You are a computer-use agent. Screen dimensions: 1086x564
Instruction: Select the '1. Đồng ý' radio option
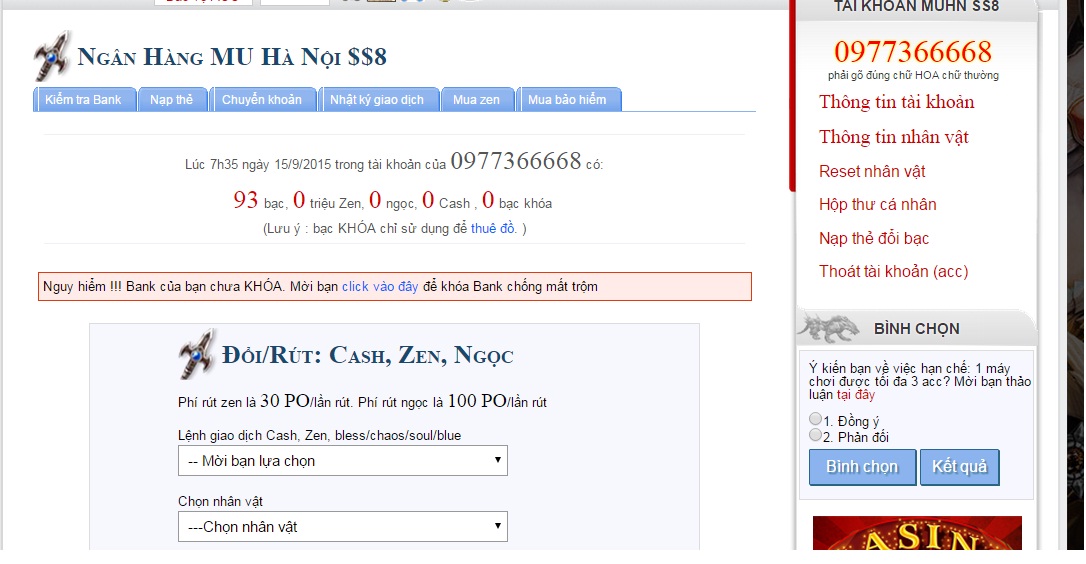[x=815, y=419]
